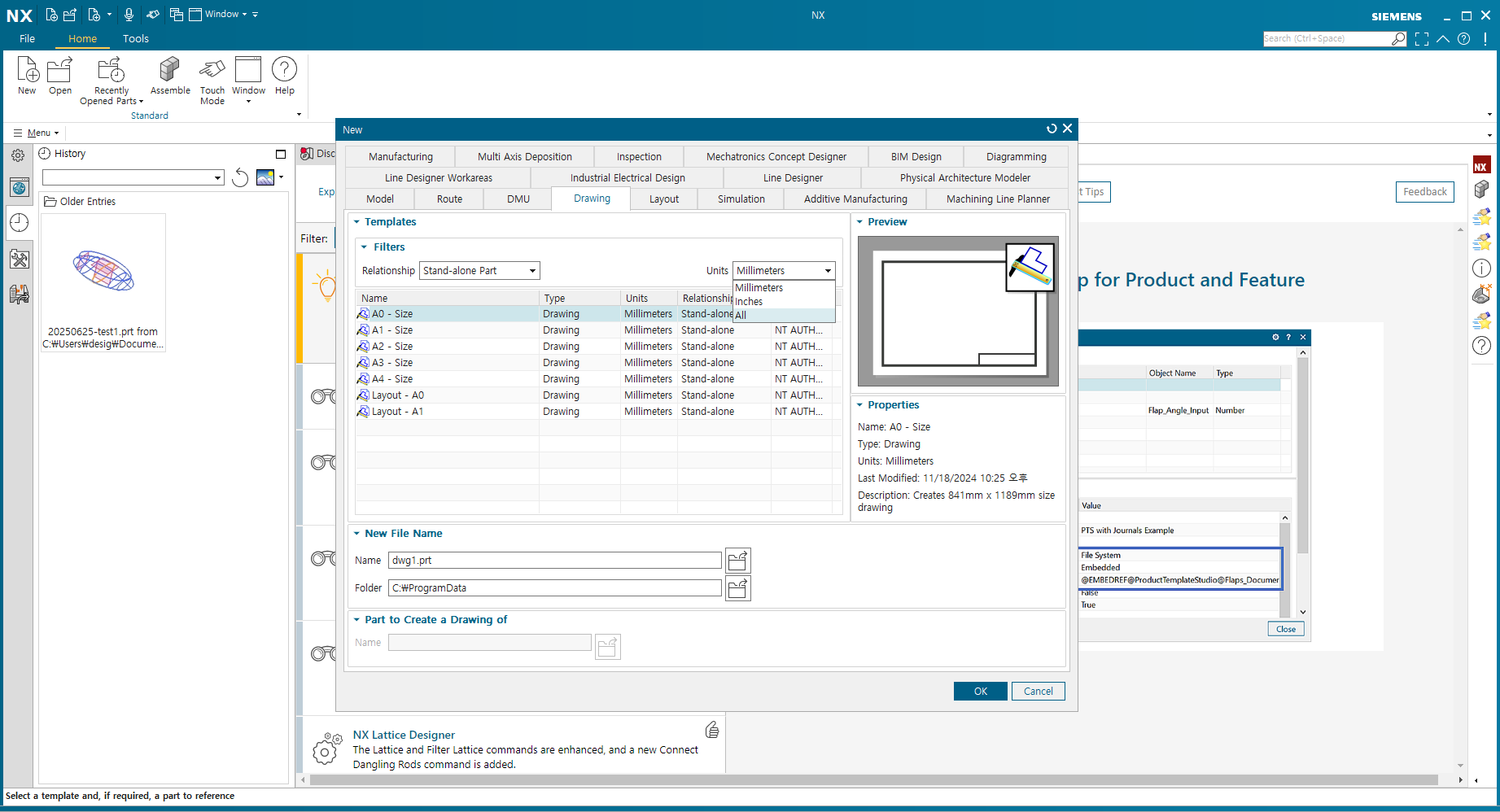Like the NX Lattice Designer article
Image resolution: width=1500 pixels, height=812 pixels.
tap(712, 730)
